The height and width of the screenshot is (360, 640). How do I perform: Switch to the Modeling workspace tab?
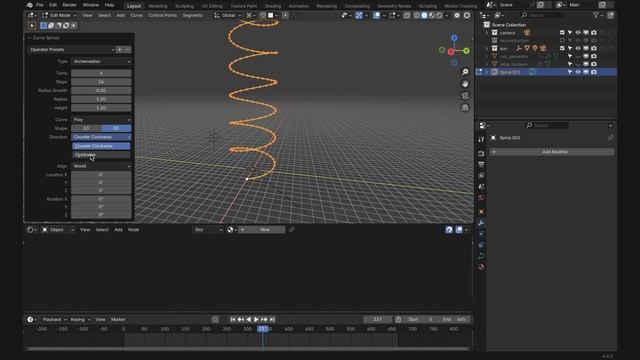pyautogui.click(x=158, y=6)
